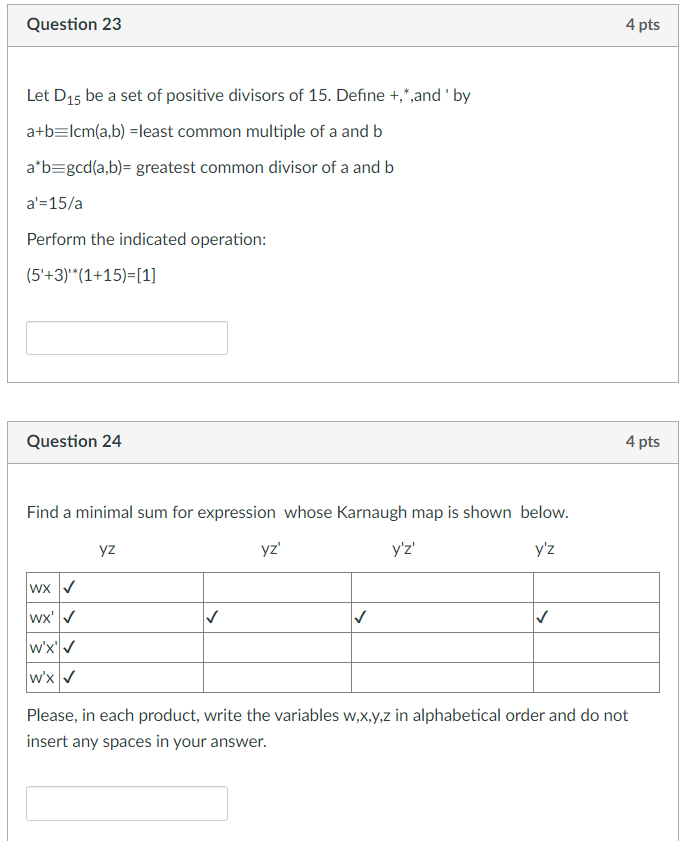
Task: Toggle the checkmark in row w'x' column yz
Action: (68, 647)
